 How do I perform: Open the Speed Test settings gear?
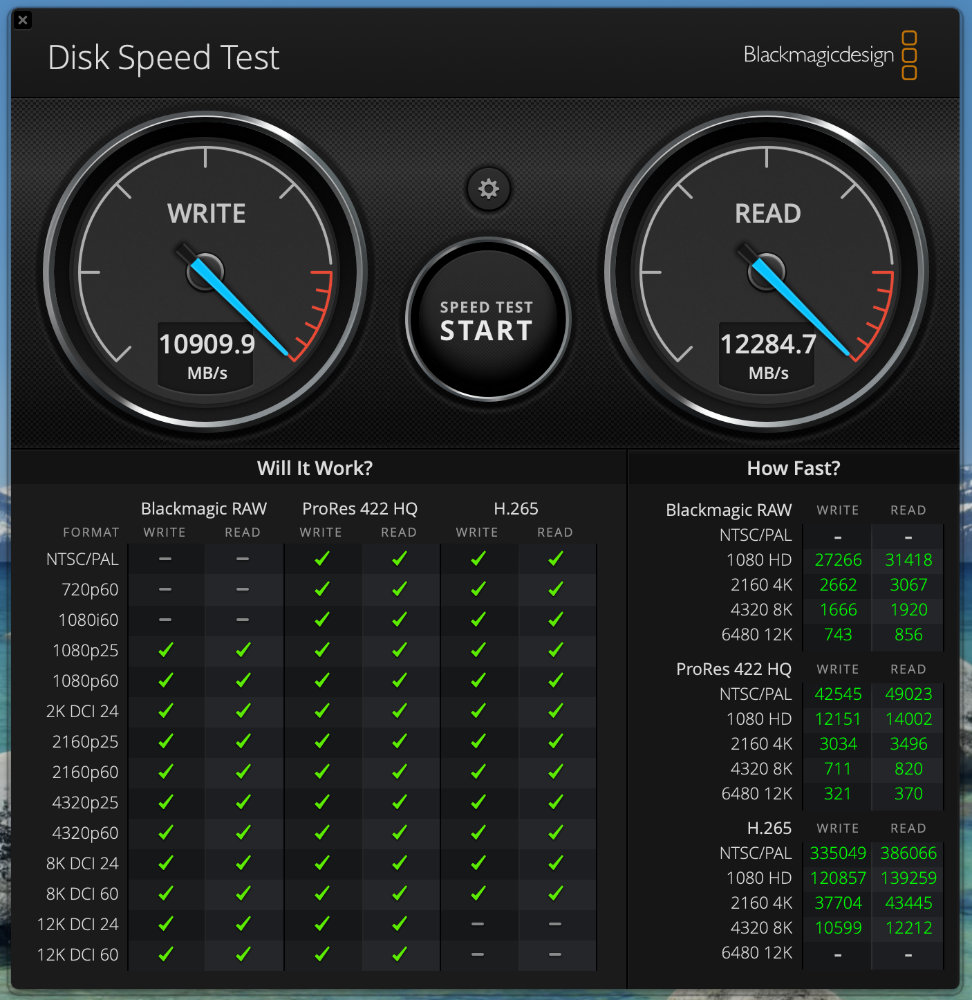point(488,189)
